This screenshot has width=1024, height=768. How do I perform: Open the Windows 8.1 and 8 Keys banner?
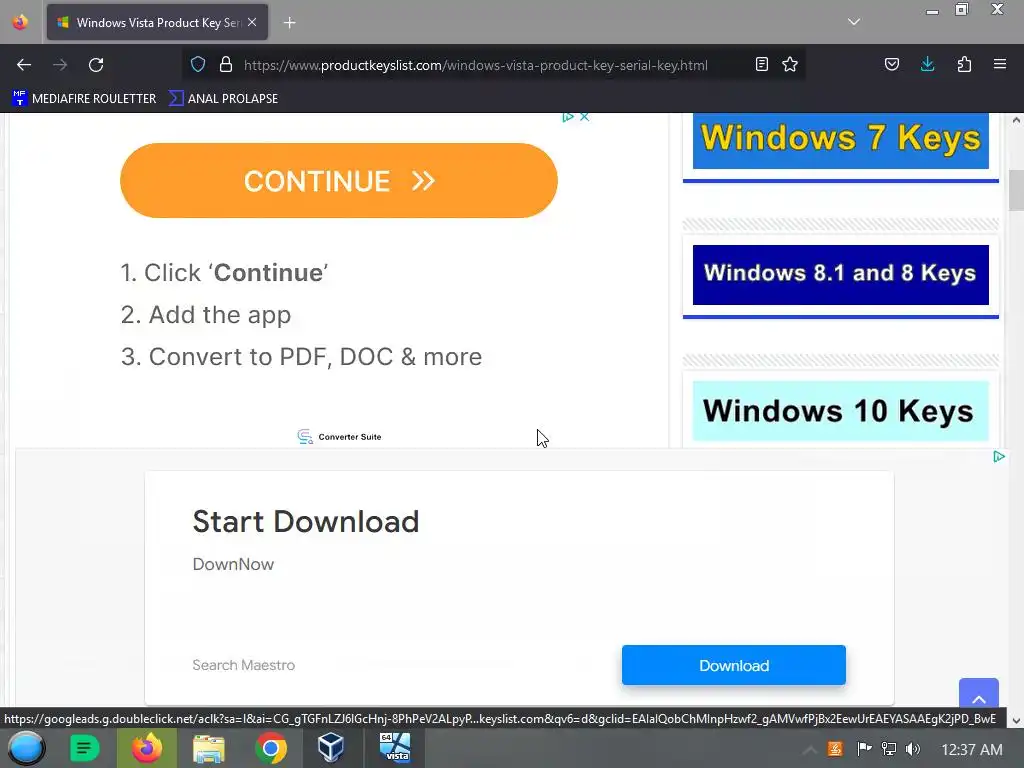[x=840, y=275]
